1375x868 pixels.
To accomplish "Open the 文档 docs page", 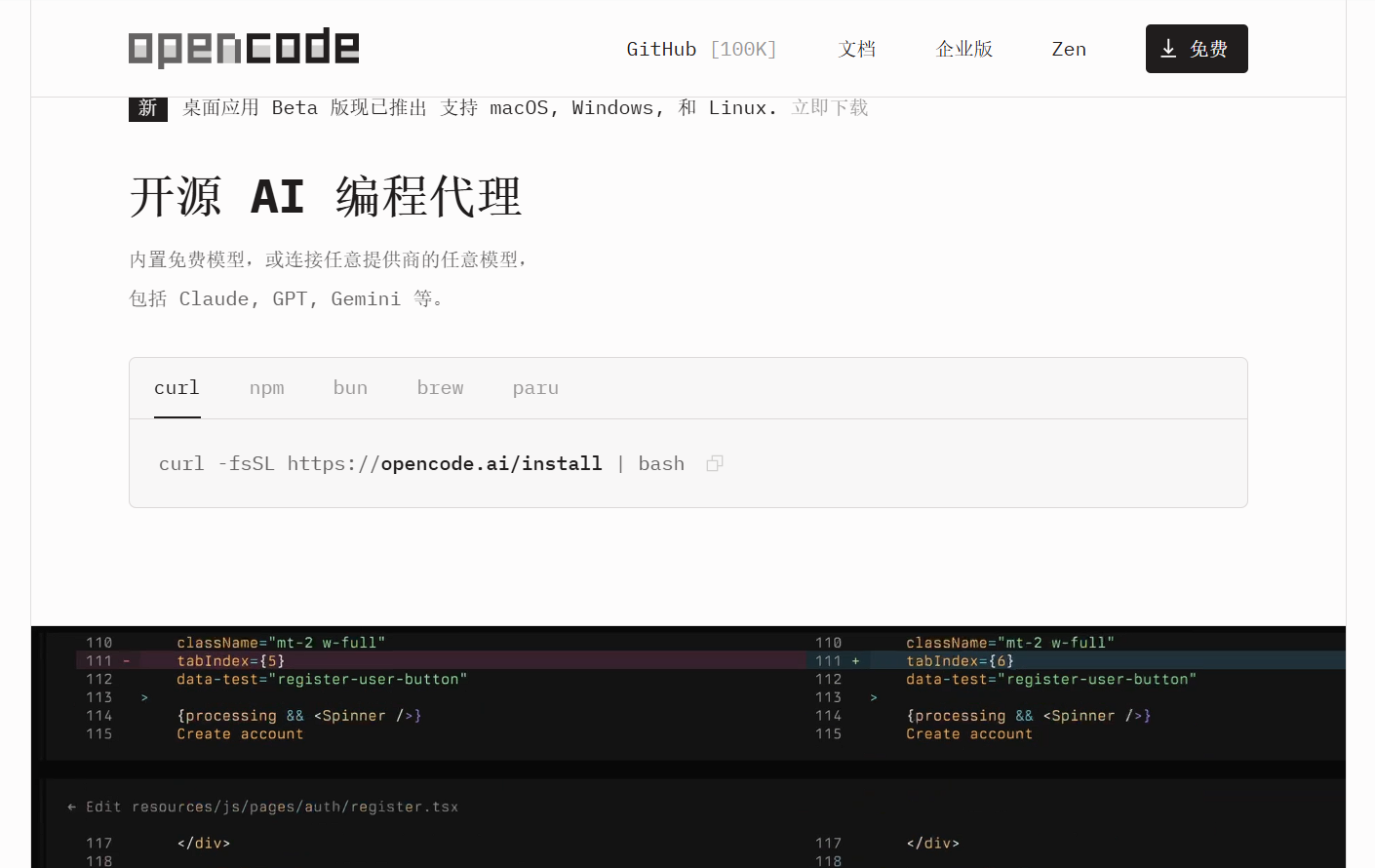I will (x=857, y=49).
